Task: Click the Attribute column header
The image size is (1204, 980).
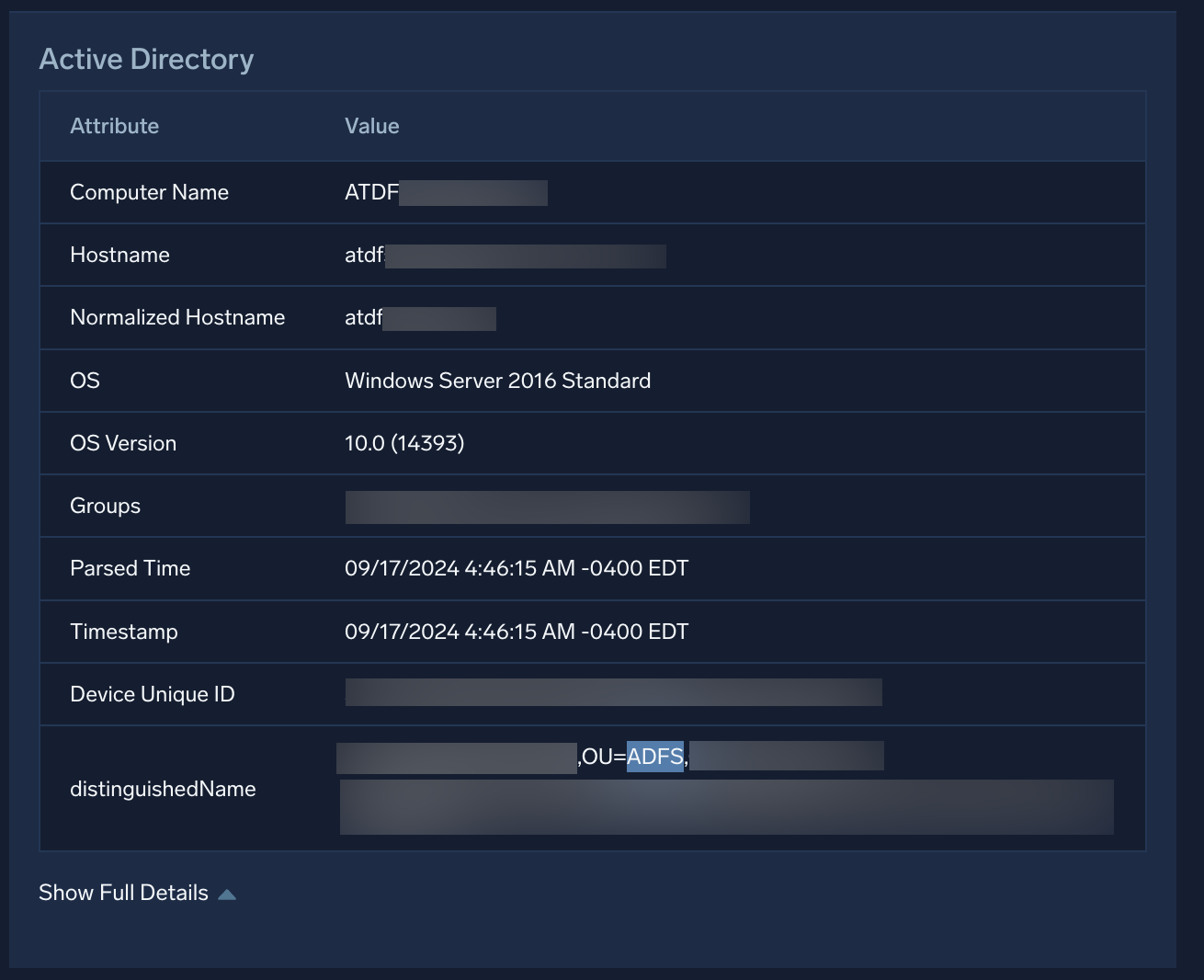Action: click(114, 126)
